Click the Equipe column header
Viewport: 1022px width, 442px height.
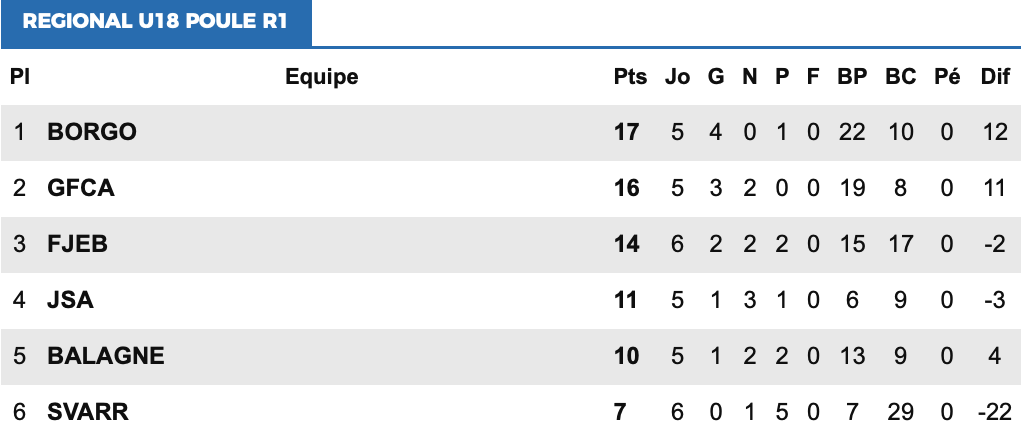pyautogui.click(x=322, y=77)
